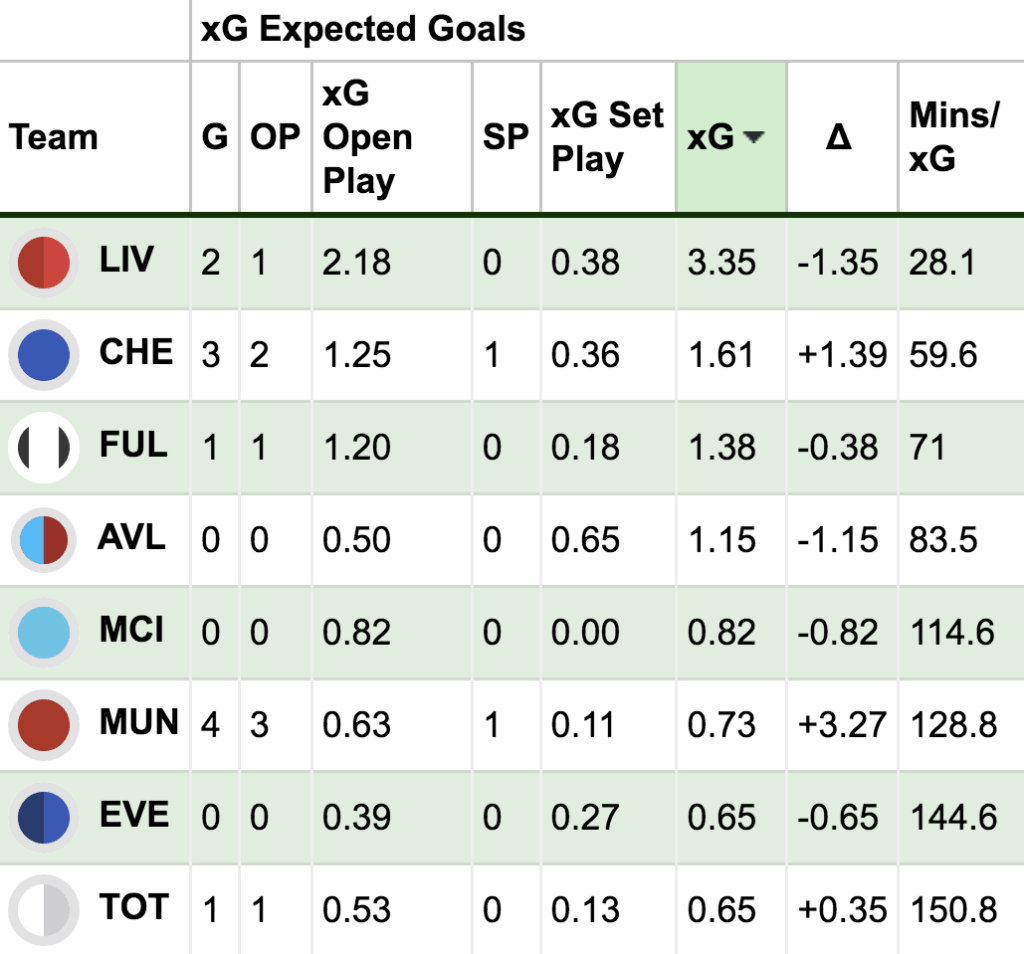
Task: Click the Aston Villa team badge
Action: 43,540
